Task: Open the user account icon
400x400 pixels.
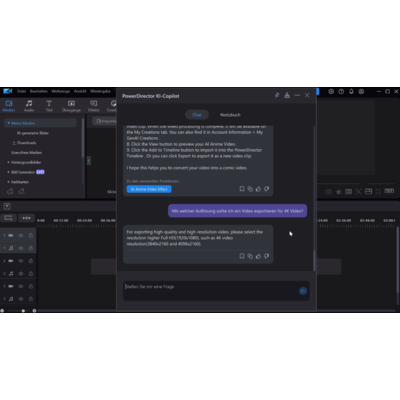Action: pos(361,91)
